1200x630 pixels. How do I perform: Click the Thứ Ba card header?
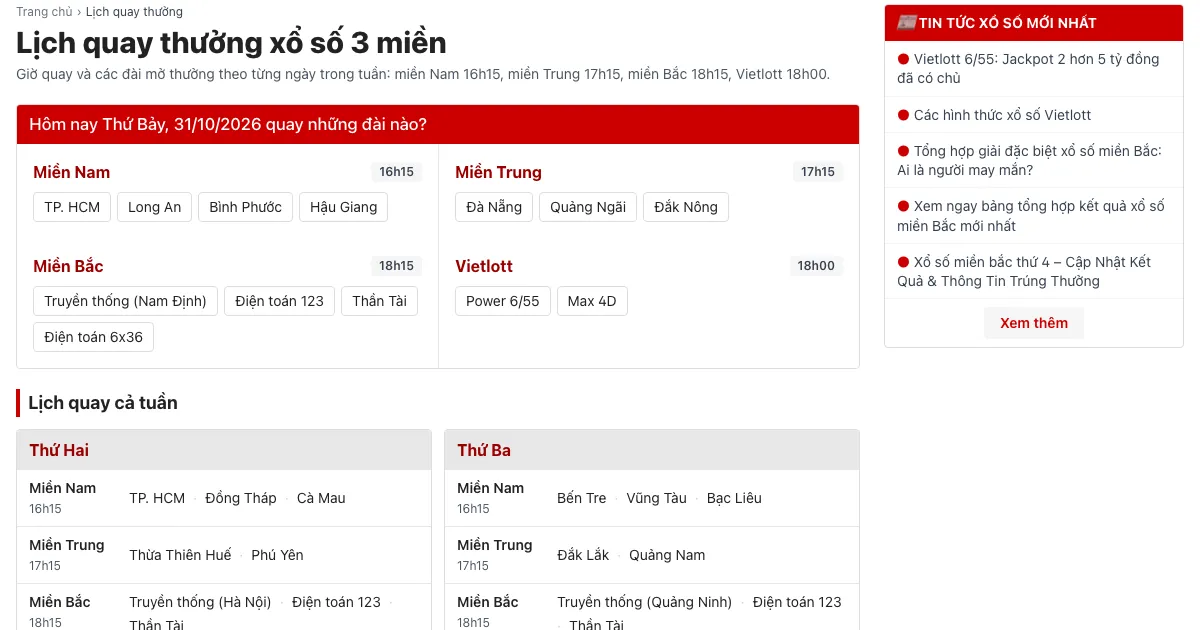point(652,450)
